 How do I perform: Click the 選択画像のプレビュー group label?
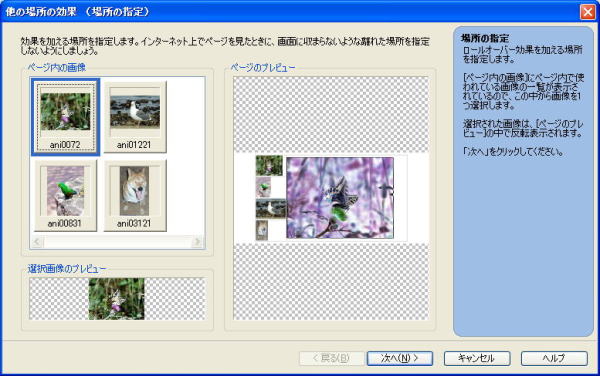67,269
